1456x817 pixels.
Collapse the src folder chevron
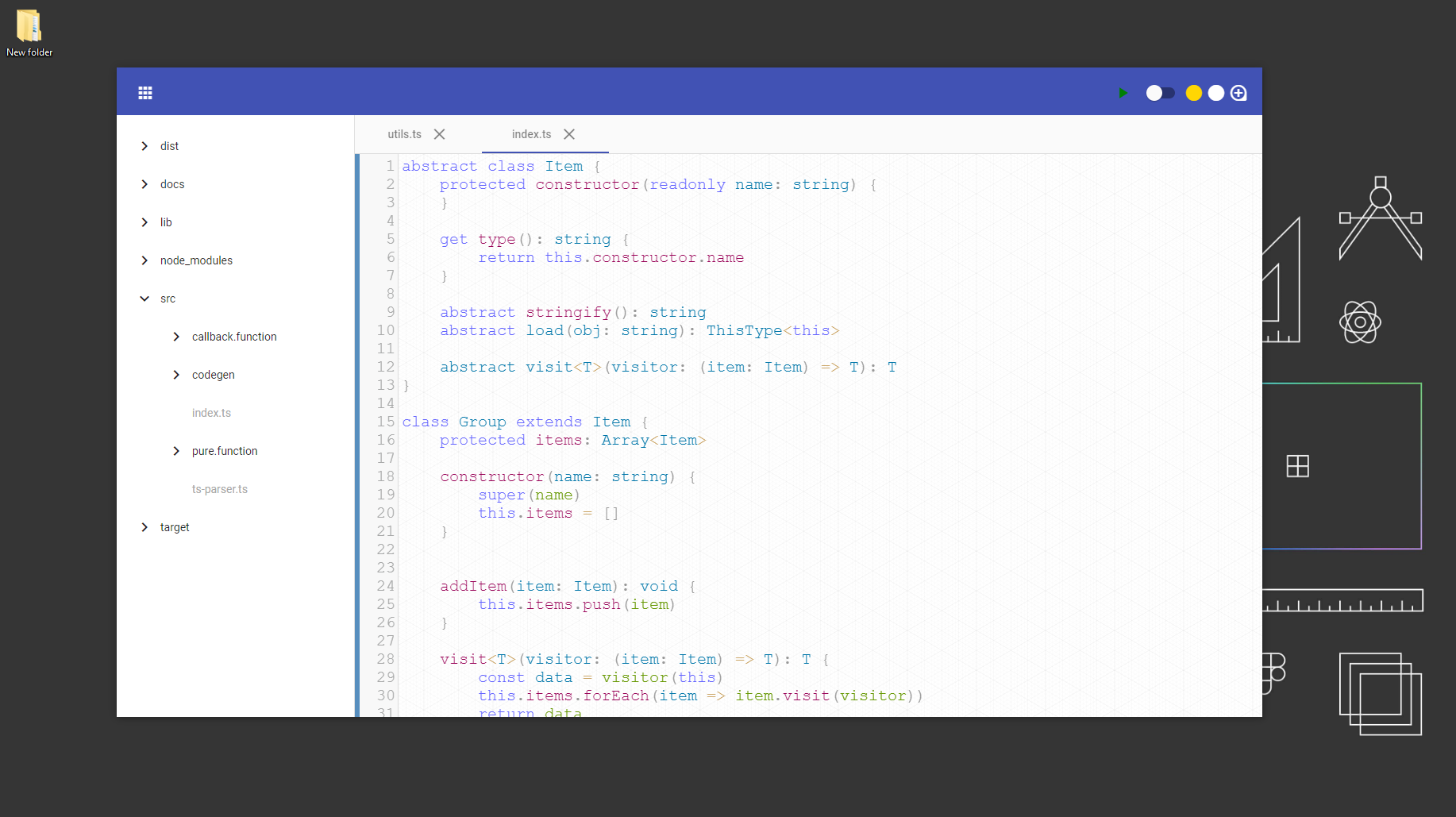(x=144, y=299)
